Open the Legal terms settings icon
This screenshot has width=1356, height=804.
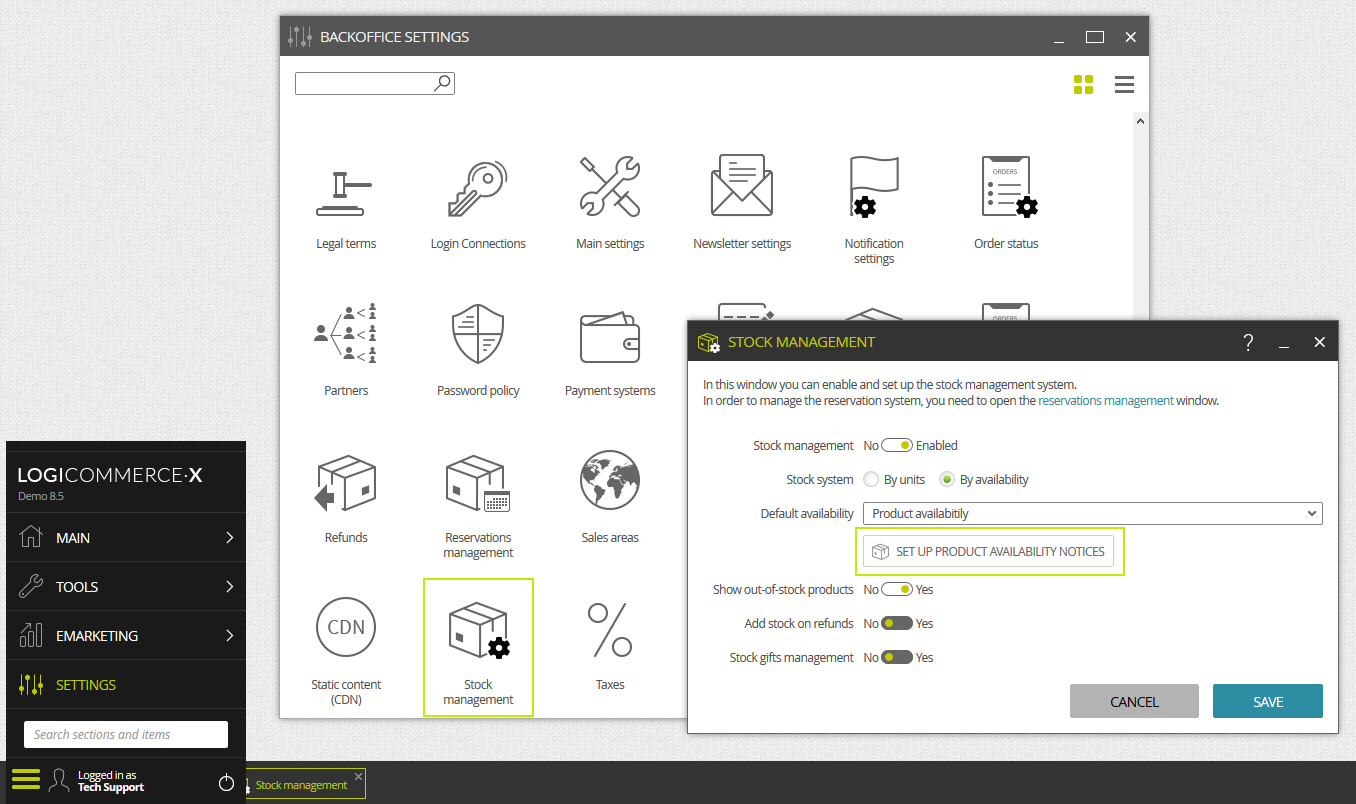pyautogui.click(x=345, y=192)
